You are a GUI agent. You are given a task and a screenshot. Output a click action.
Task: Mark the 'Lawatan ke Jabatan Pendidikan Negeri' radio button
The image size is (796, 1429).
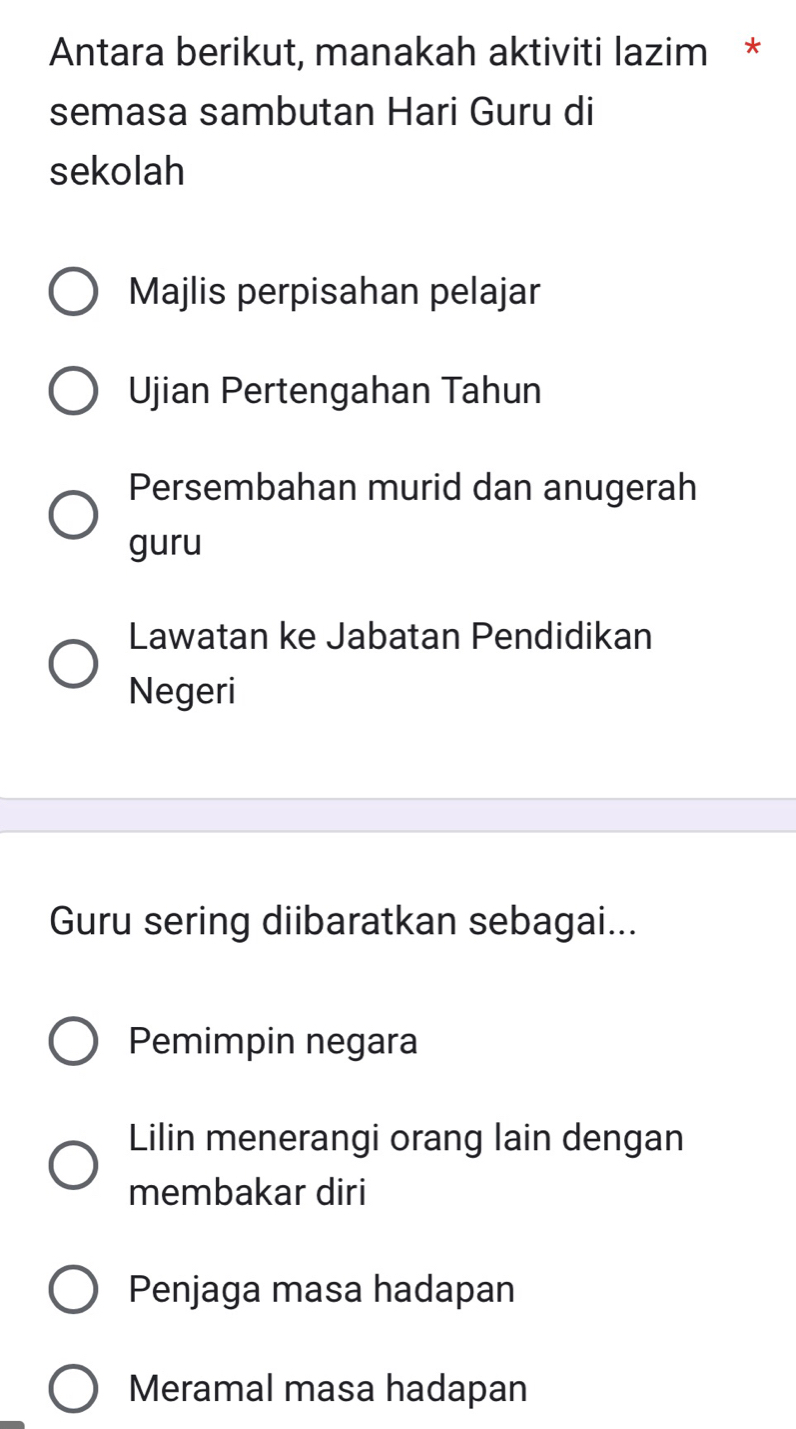[74, 663]
